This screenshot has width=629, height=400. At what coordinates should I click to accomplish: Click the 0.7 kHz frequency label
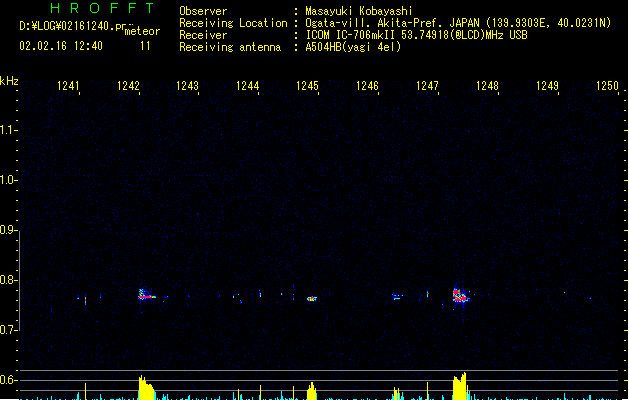point(7,330)
